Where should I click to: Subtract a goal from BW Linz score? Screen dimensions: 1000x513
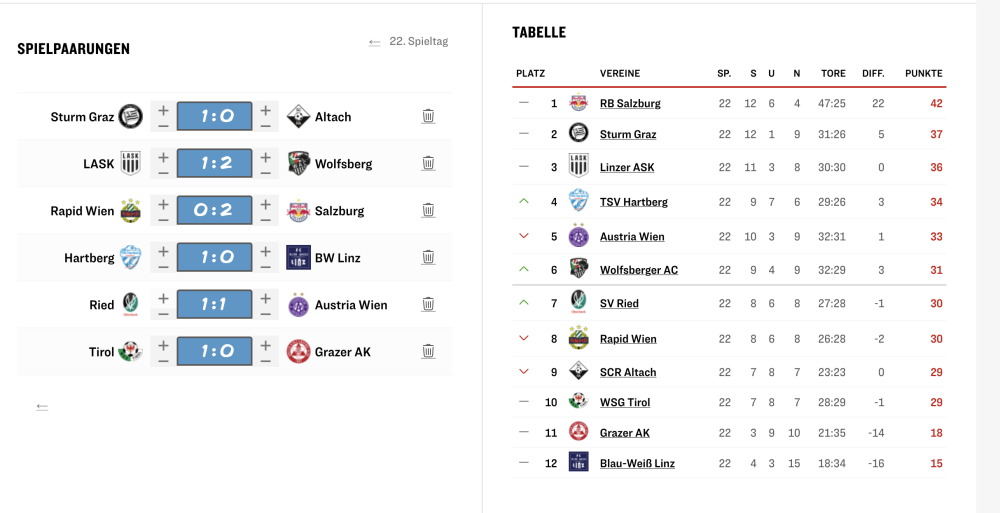265,266
